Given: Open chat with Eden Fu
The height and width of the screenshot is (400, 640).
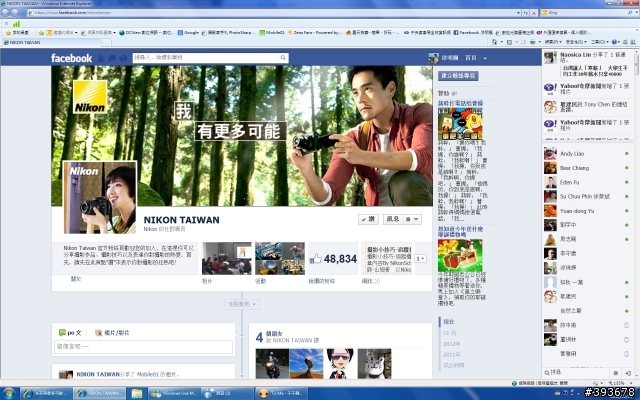Looking at the screenshot, I should tap(587, 182).
